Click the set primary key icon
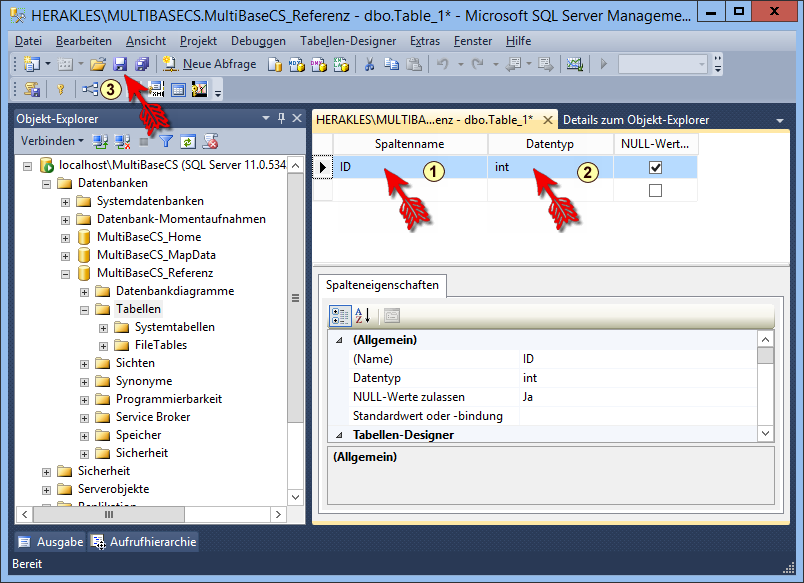Viewport: 804px width, 583px height. tap(59, 90)
